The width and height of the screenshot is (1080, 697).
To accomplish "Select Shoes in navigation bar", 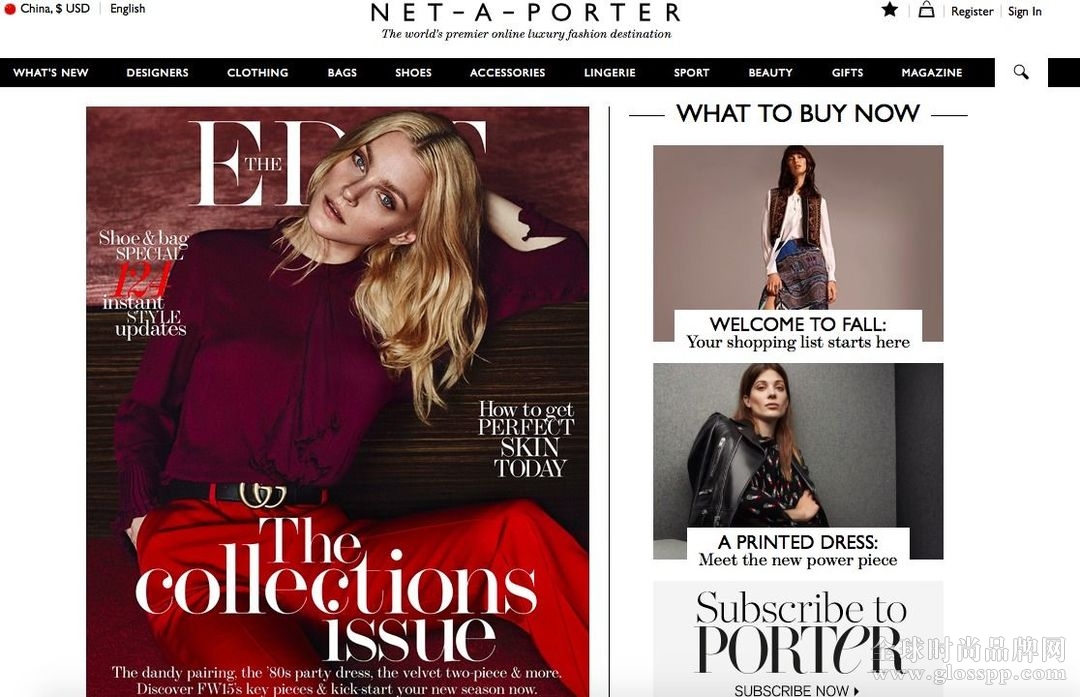I will pyautogui.click(x=413, y=72).
